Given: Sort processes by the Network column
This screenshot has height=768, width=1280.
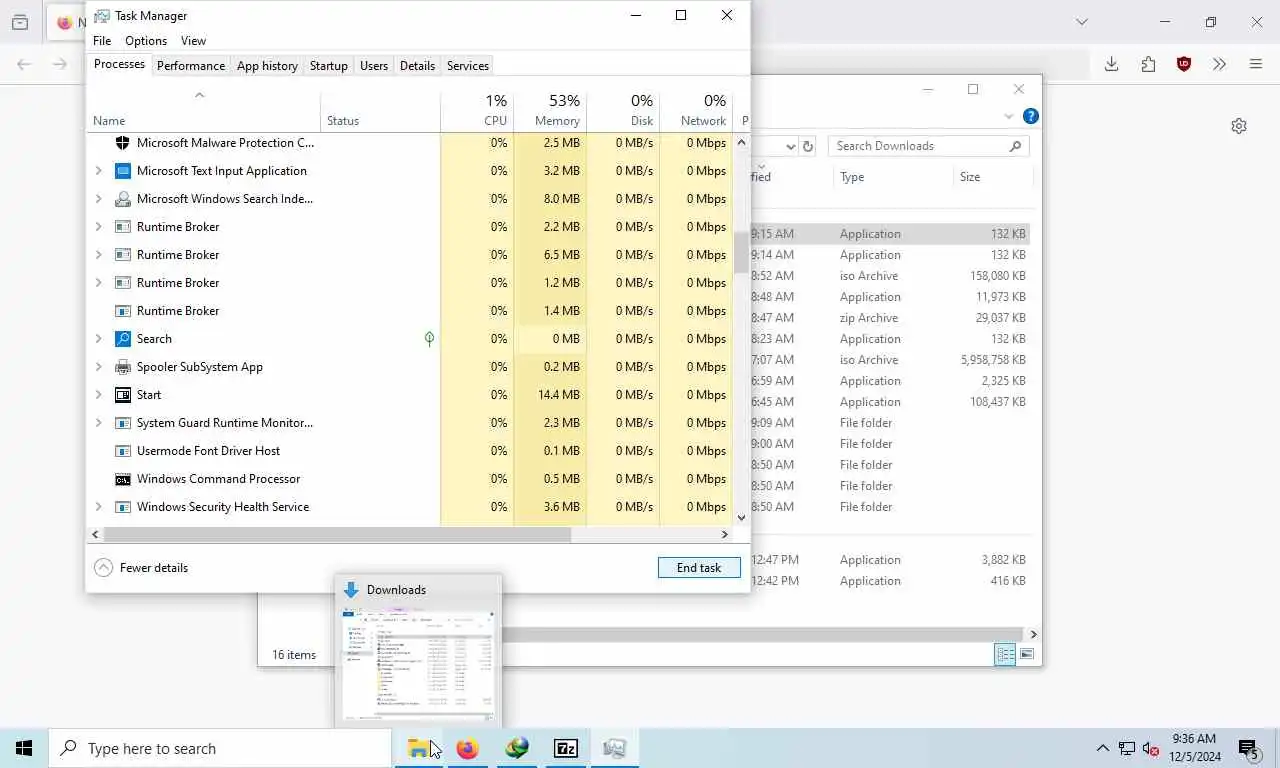Looking at the screenshot, I should (x=696, y=111).
